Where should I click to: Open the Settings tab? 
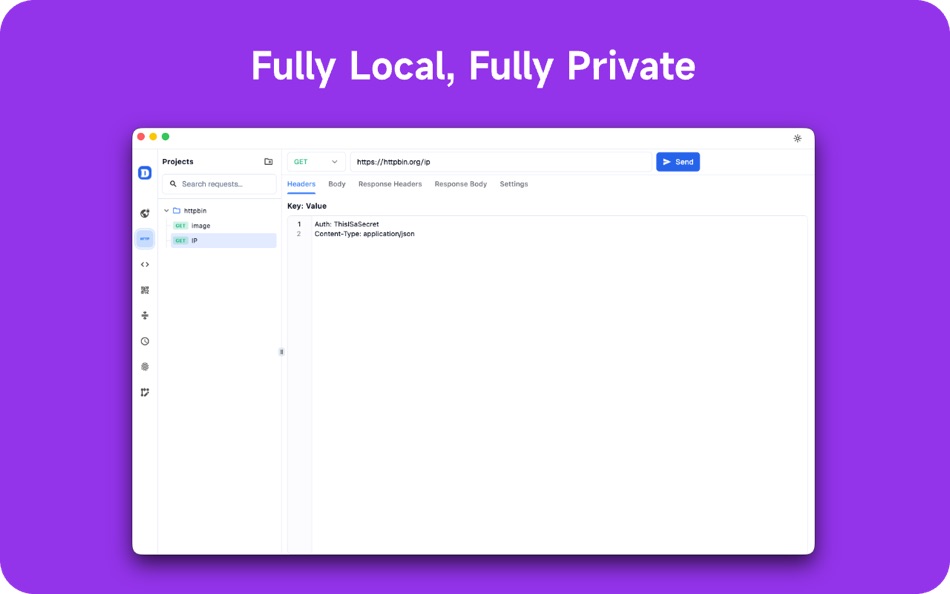point(514,184)
